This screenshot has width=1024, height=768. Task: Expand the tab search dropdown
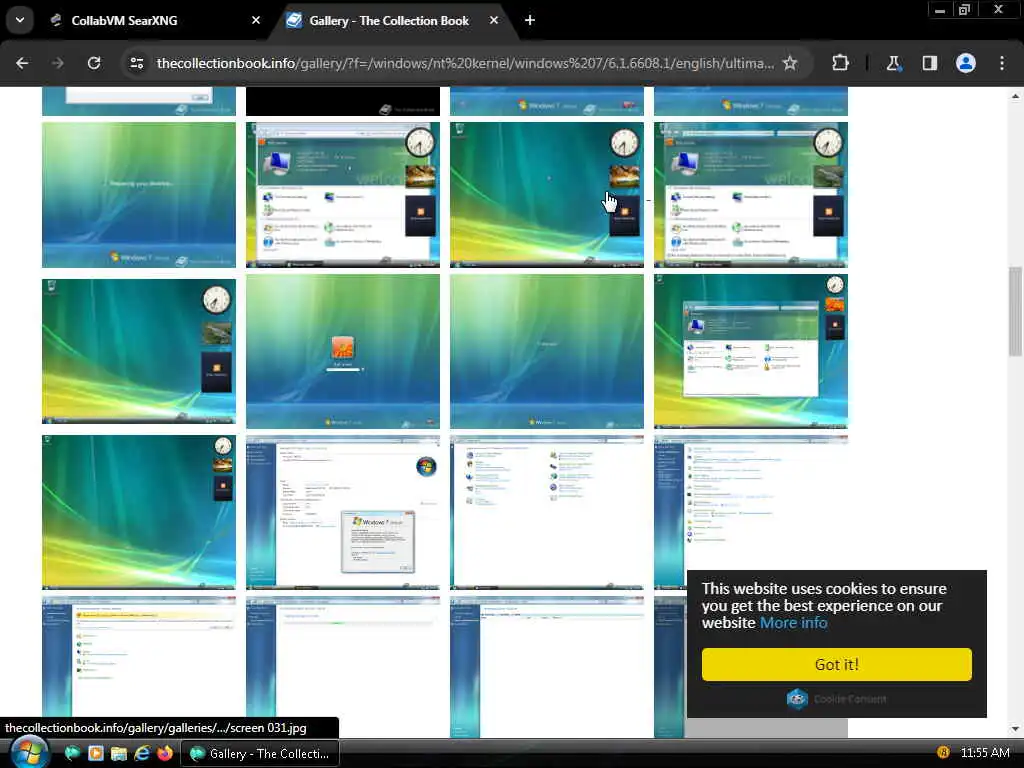pyautogui.click(x=20, y=20)
